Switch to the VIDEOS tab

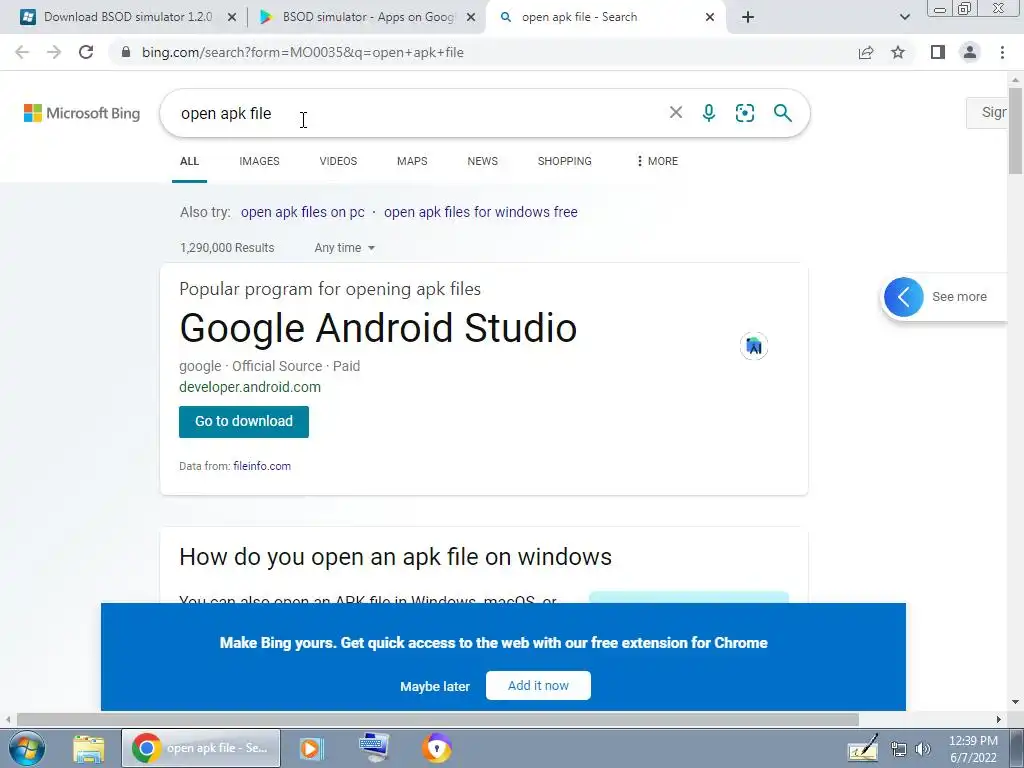coord(338,161)
